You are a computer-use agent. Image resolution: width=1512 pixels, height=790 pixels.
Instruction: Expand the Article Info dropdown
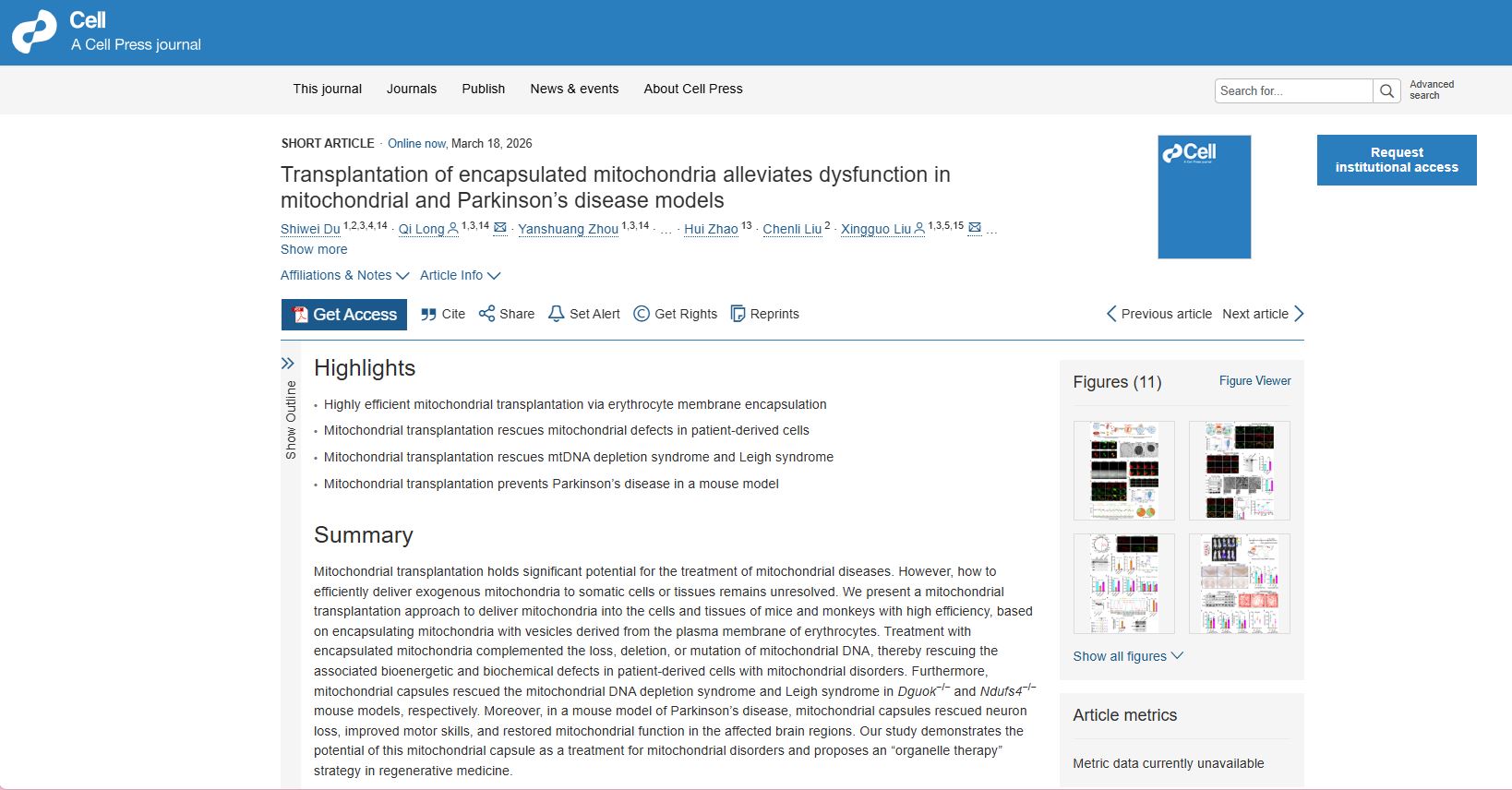coord(460,275)
